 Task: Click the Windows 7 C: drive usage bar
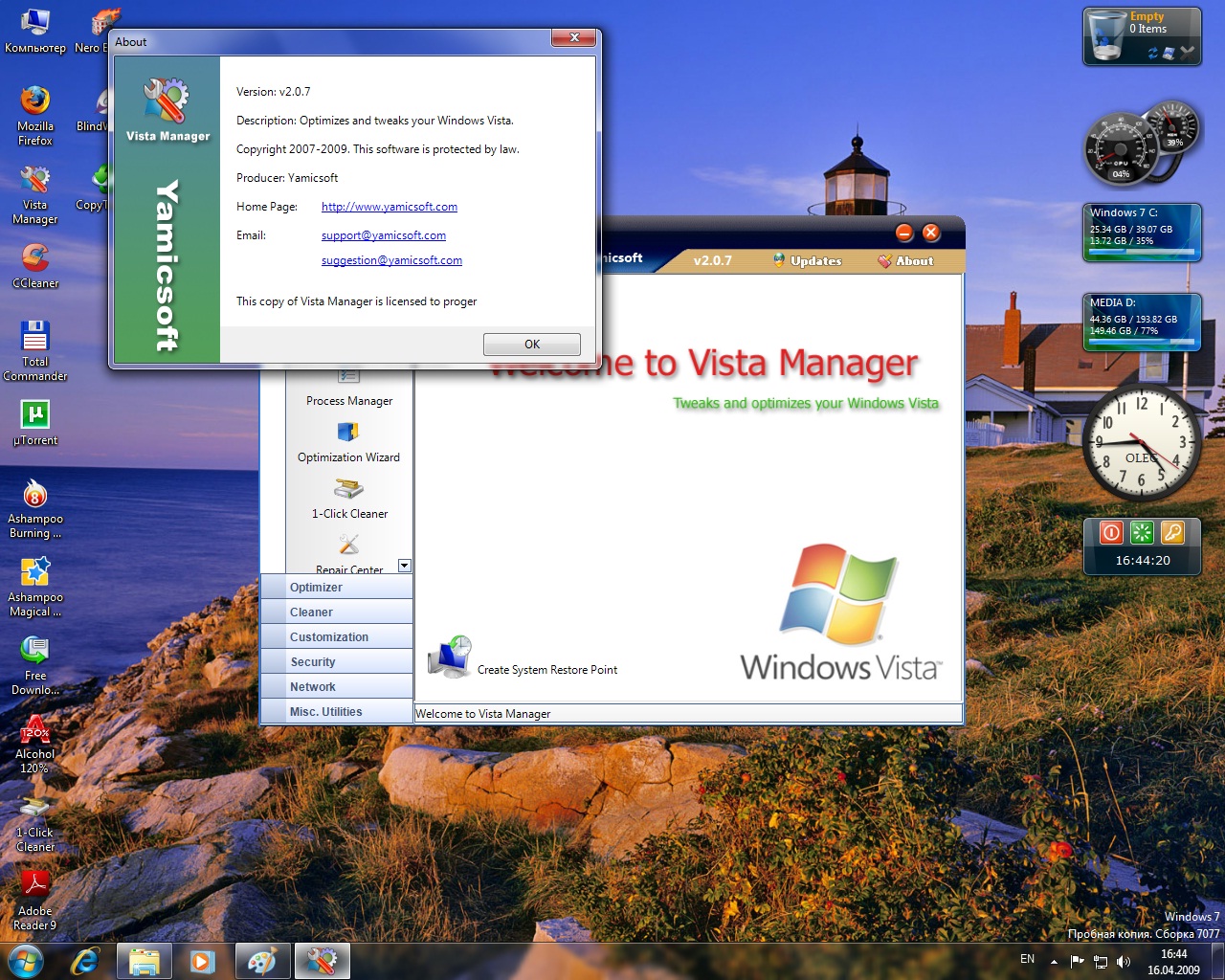click(1142, 253)
